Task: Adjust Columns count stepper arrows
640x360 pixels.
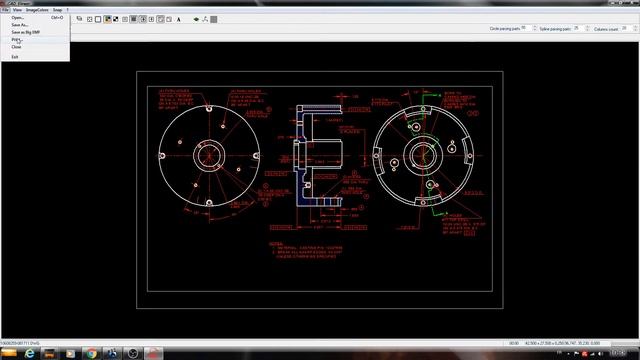Action: click(x=635, y=29)
